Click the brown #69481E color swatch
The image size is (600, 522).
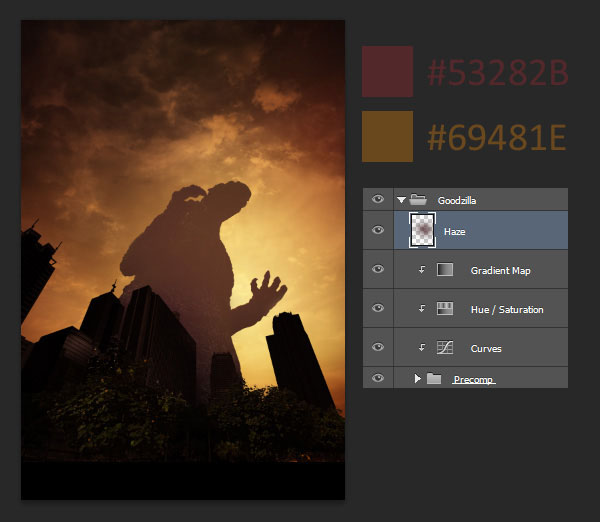387,136
